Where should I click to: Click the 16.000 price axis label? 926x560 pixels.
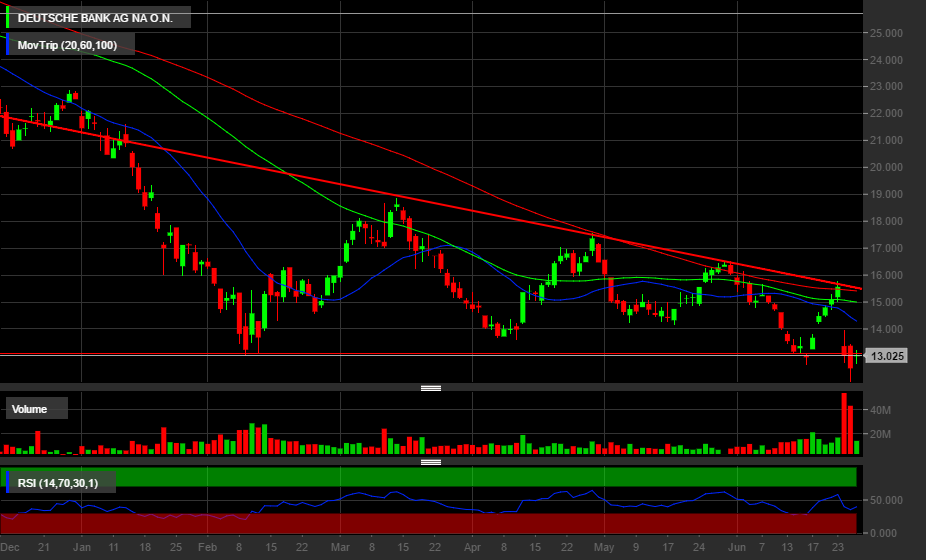886,275
